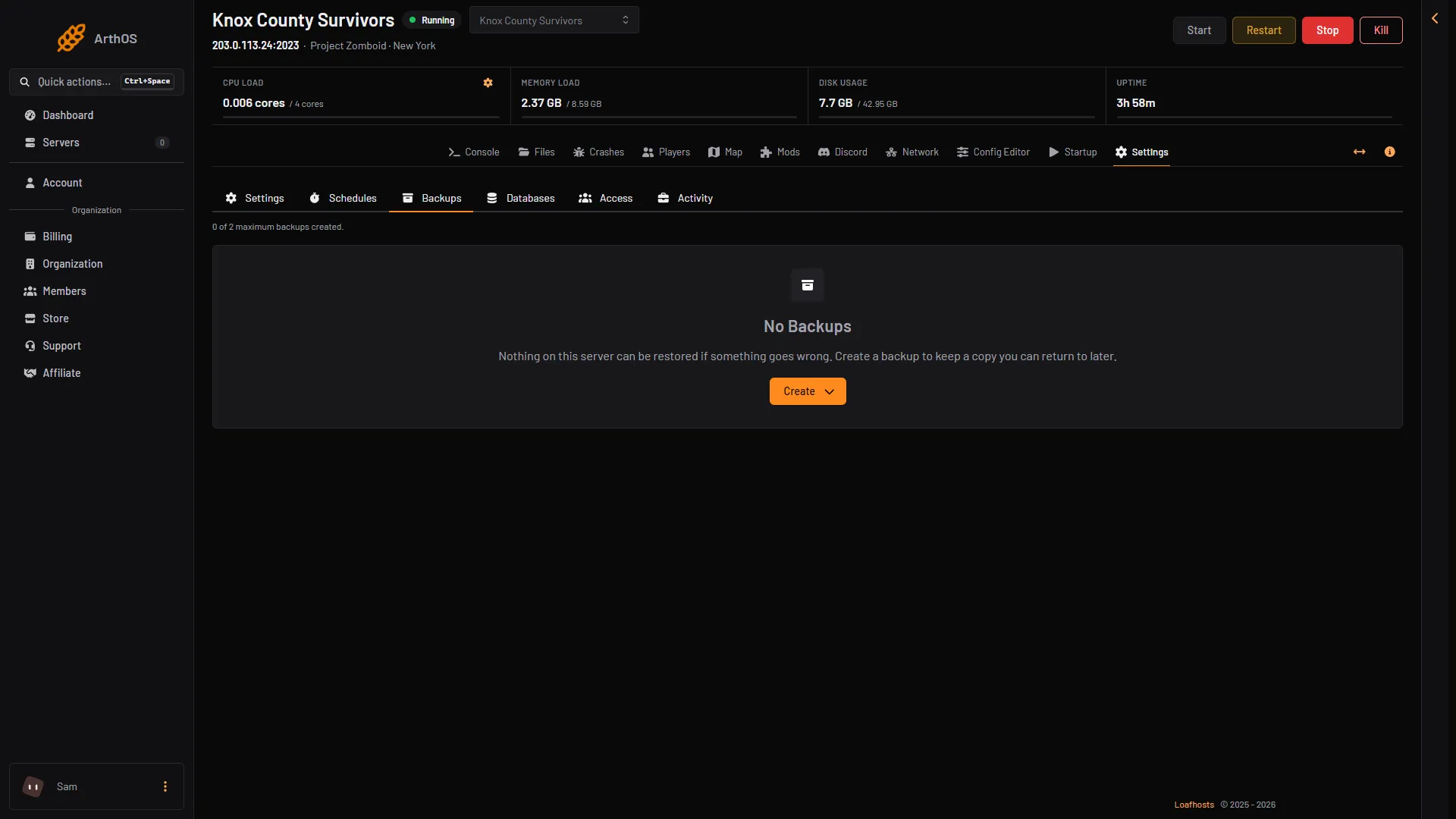Open Support in the sidebar

[x=96, y=346]
